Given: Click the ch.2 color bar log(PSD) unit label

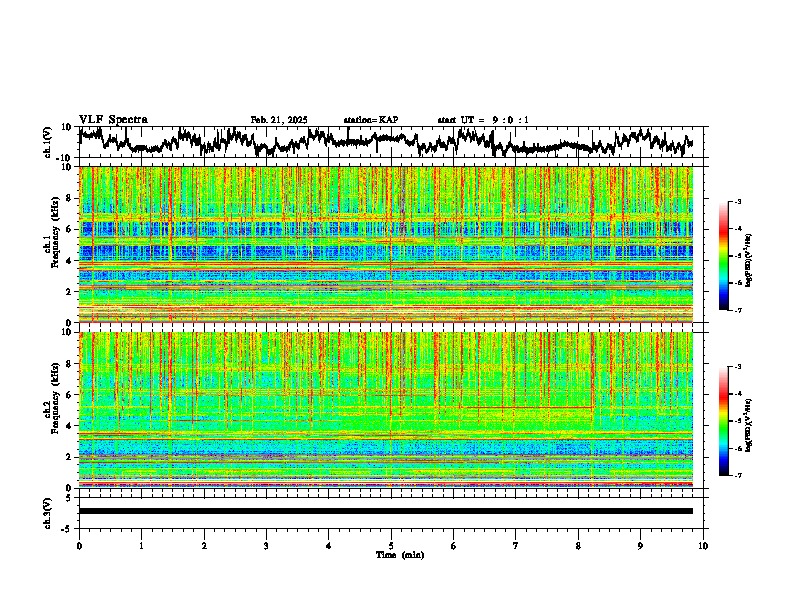Looking at the screenshot, I should [749, 425].
